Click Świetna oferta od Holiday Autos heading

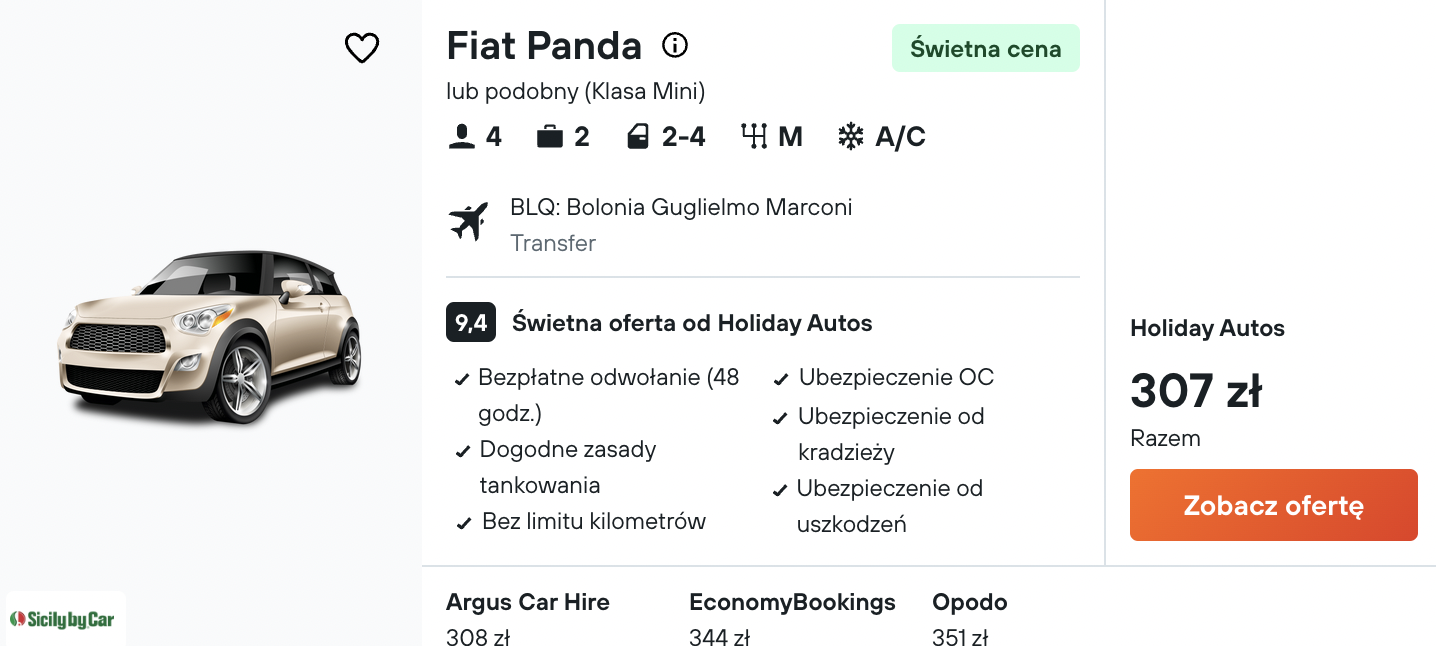tap(692, 323)
